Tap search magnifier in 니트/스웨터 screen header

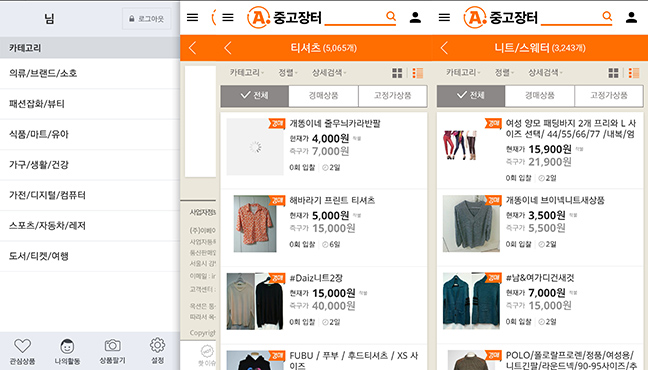(x=607, y=16)
